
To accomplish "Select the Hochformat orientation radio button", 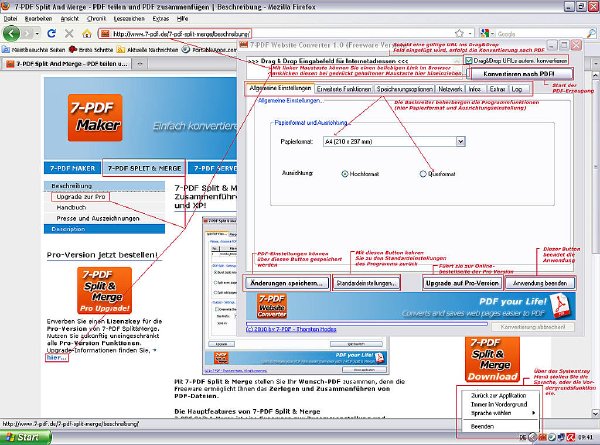I will pos(344,174).
